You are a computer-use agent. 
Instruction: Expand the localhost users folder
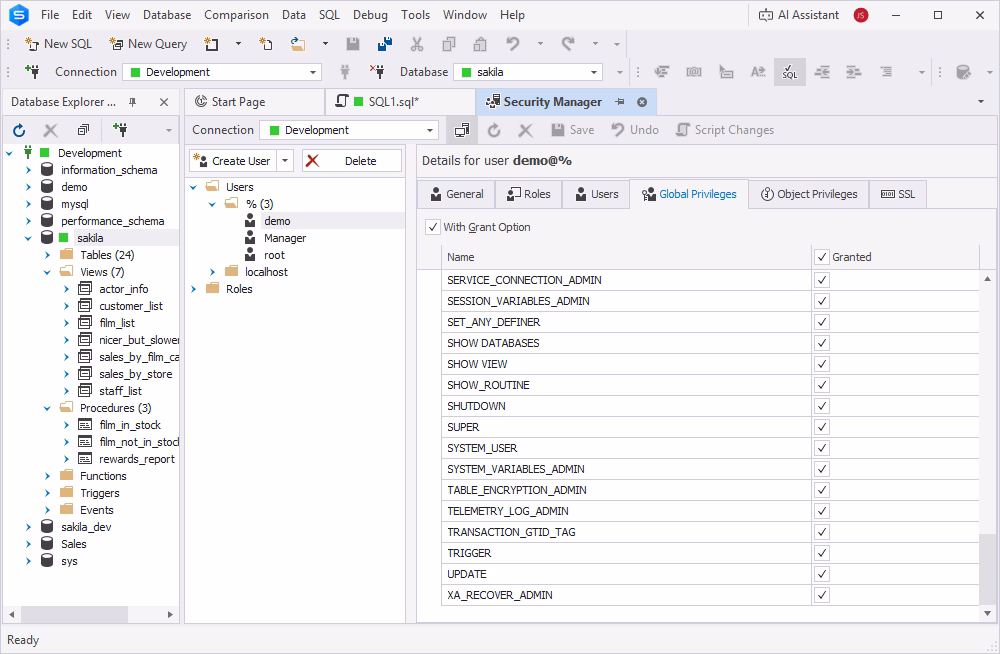click(212, 272)
